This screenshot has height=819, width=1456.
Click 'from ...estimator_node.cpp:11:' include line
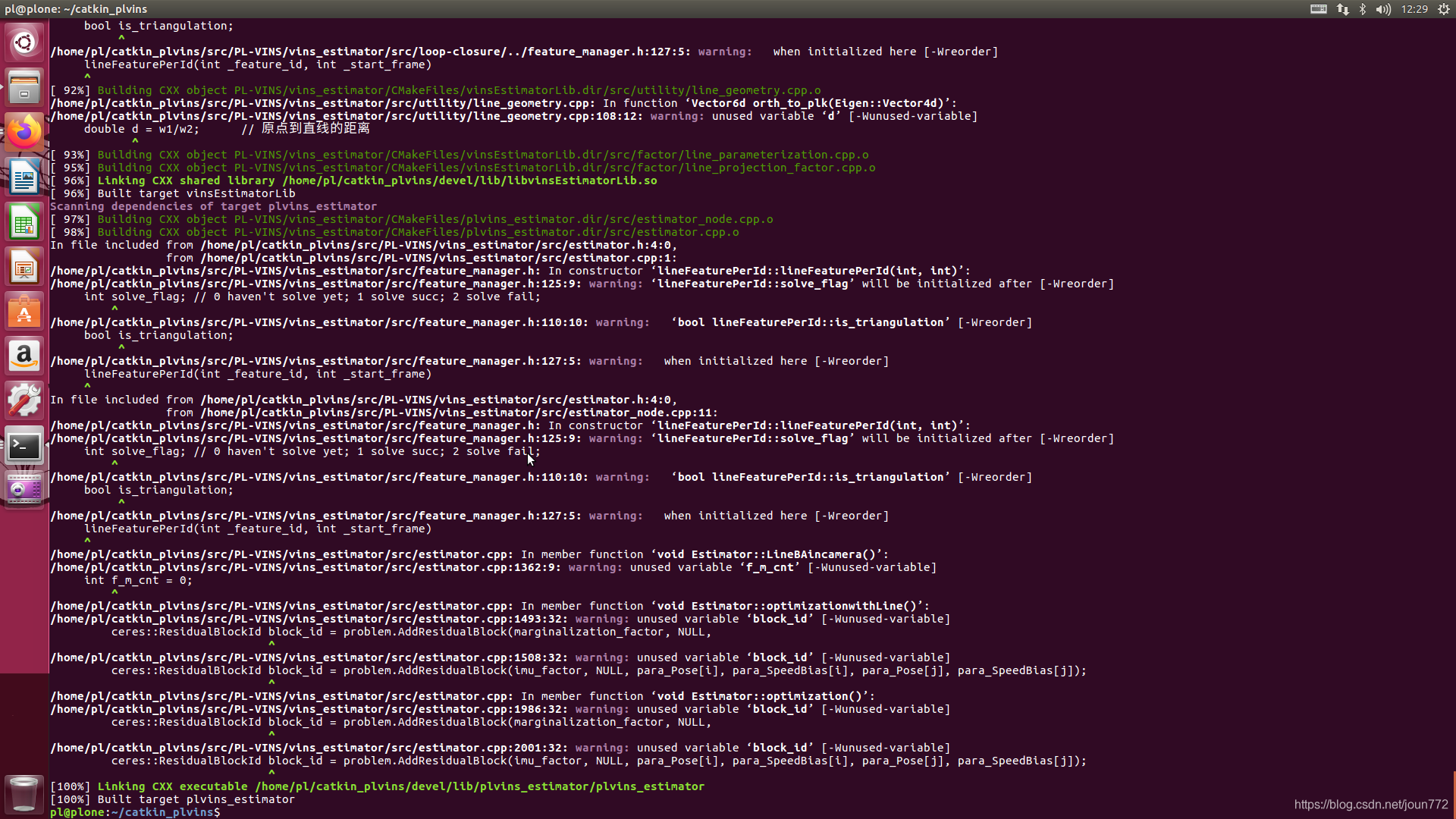tap(441, 413)
